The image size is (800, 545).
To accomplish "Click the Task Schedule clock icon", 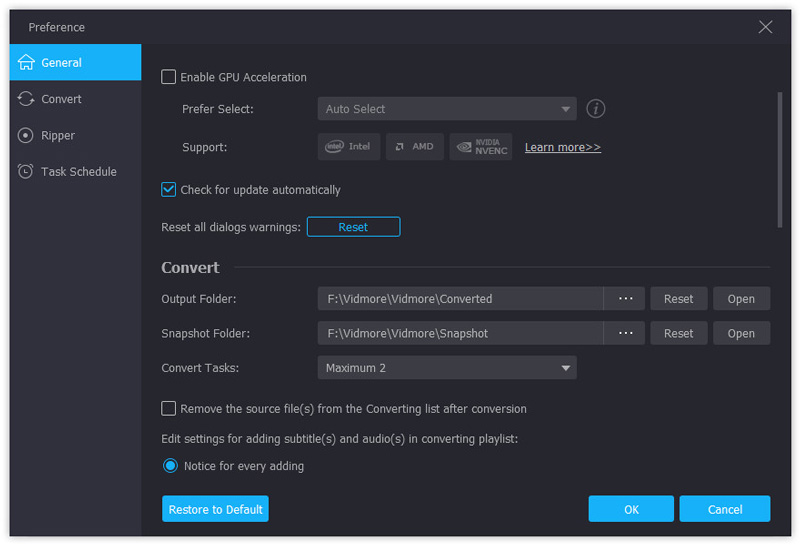I will (x=26, y=172).
